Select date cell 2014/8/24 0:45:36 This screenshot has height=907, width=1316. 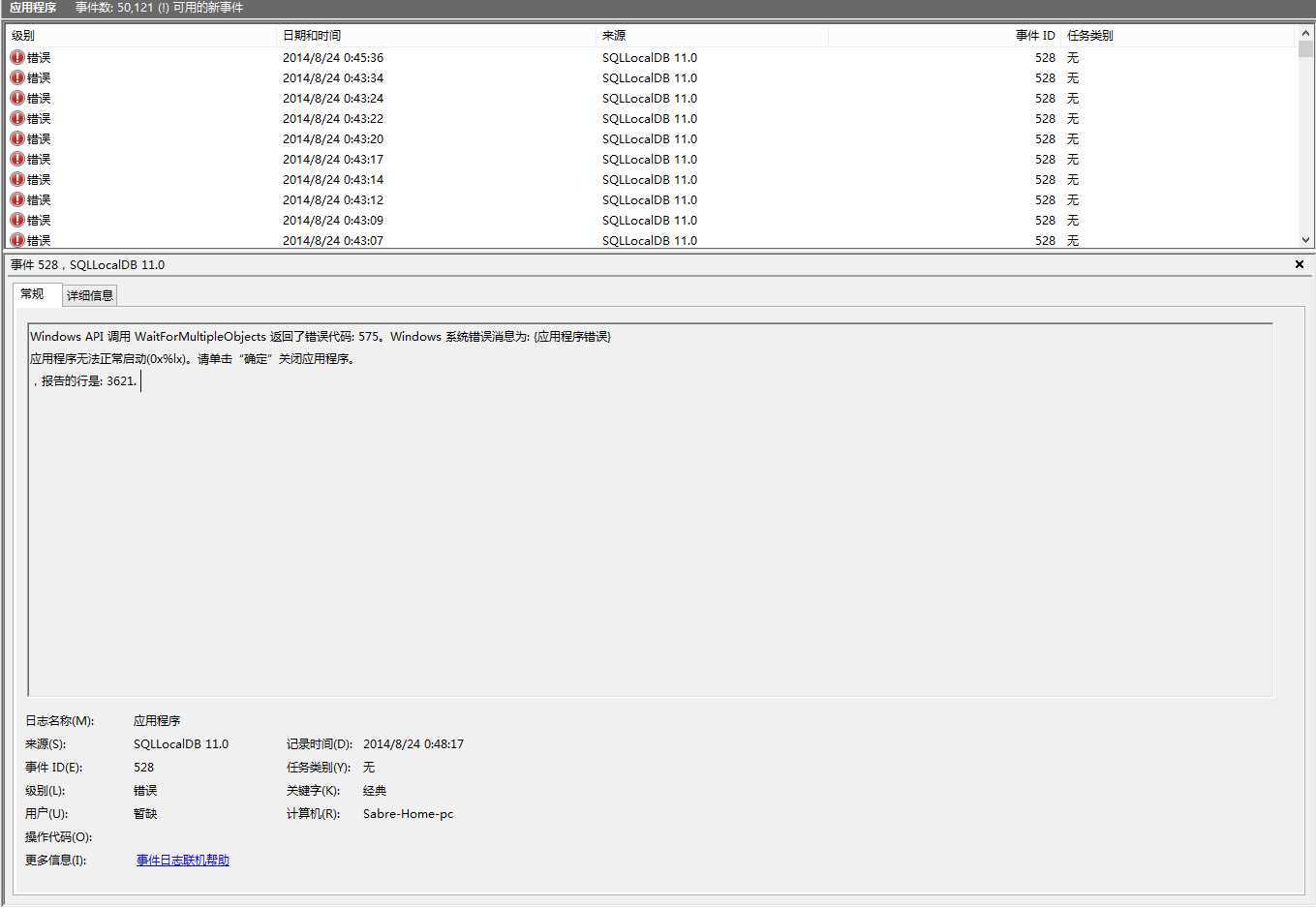333,57
